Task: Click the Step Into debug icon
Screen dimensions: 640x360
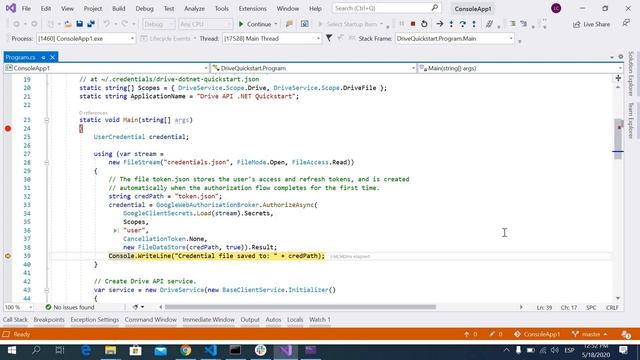Action: [451, 24]
